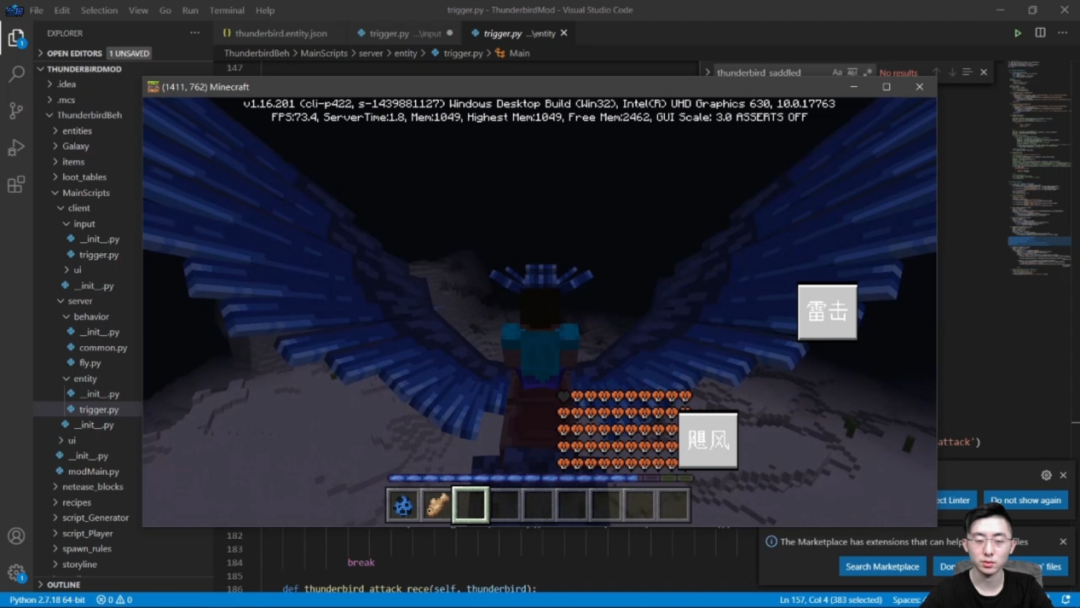Image resolution: width=1080 pixels, height=608 pixels.
Task: Expand the entities folder
Action: tap(76, 131)
